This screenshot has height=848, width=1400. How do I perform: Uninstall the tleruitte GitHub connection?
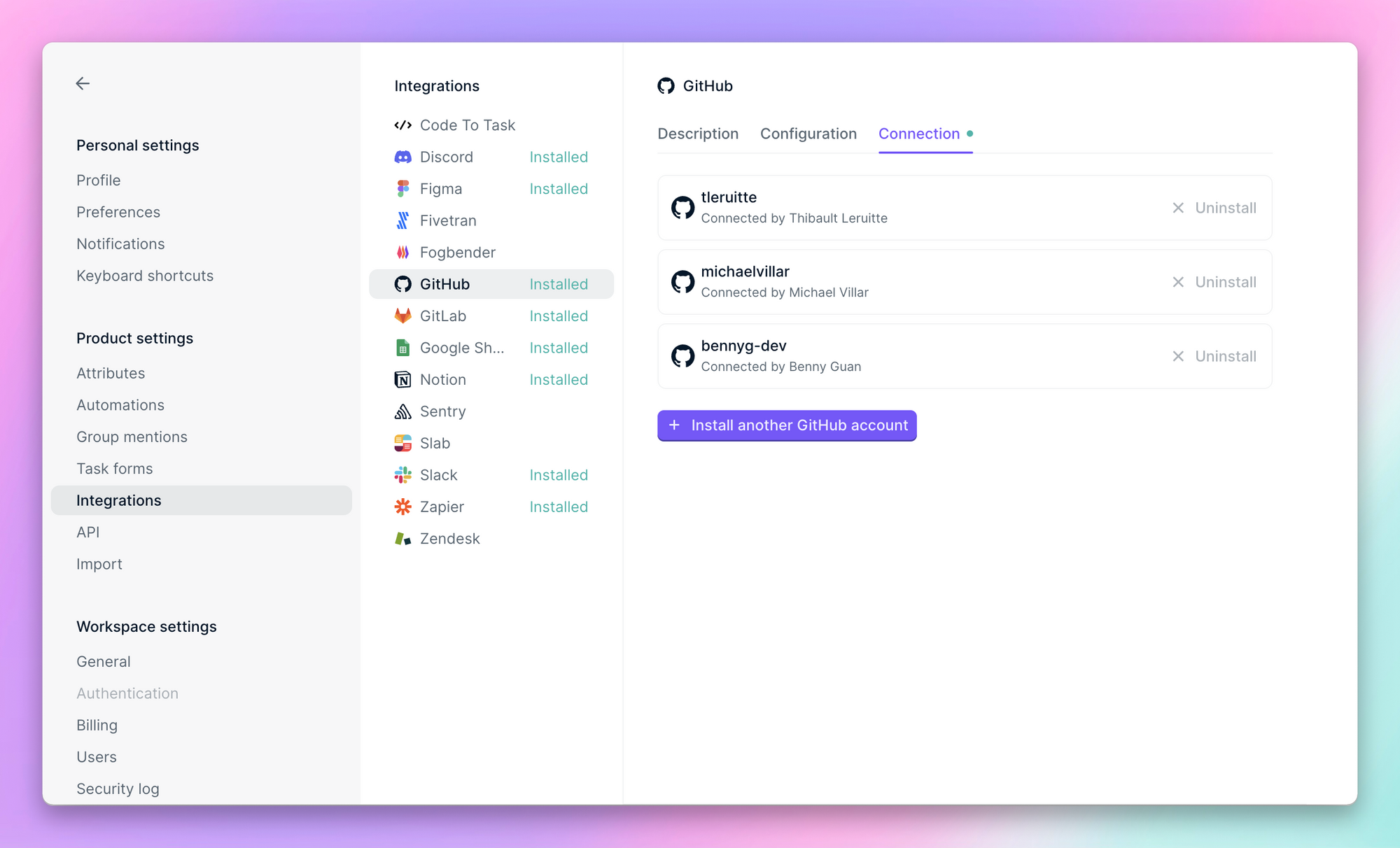[x=1214, y=208]
